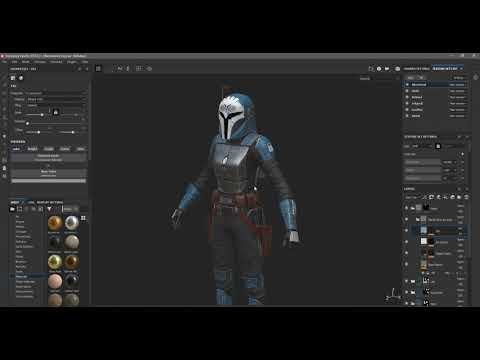Open the File menu

coord(5,62)
